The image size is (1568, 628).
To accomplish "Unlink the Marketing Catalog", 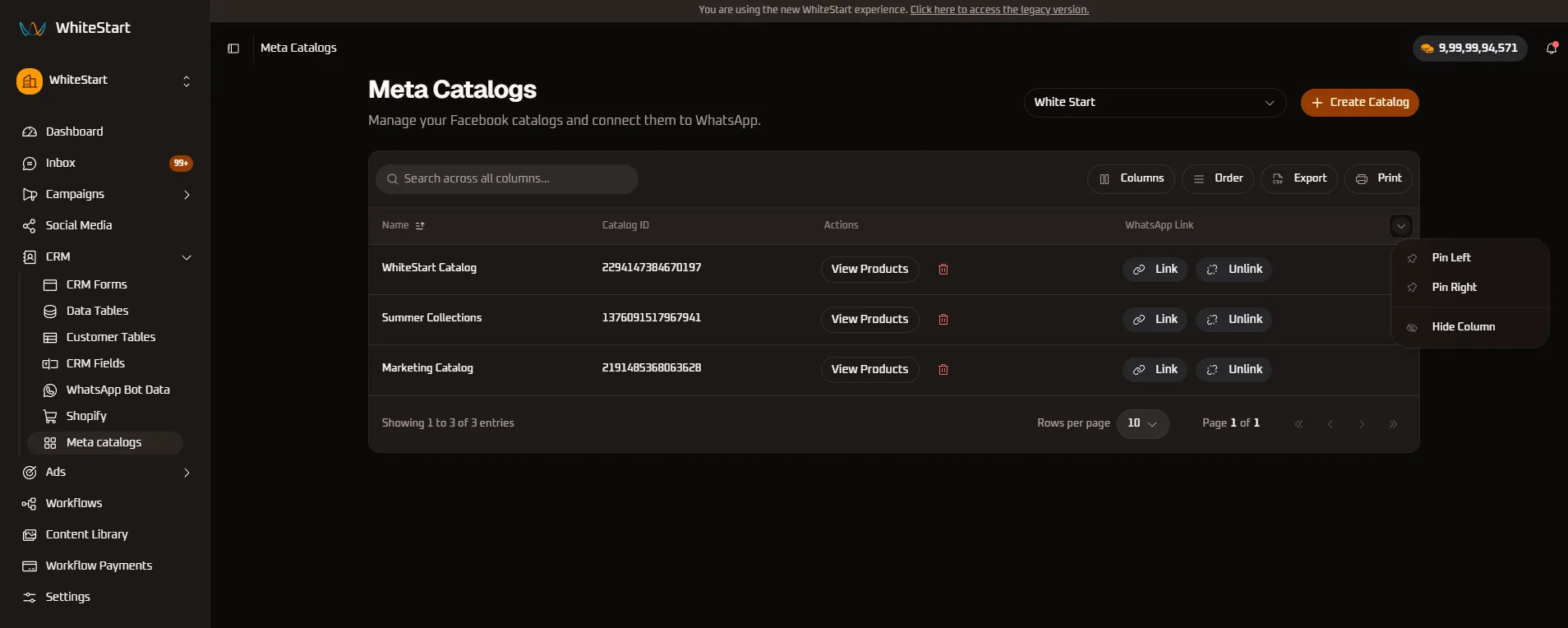I will (x=1234, y=370).
